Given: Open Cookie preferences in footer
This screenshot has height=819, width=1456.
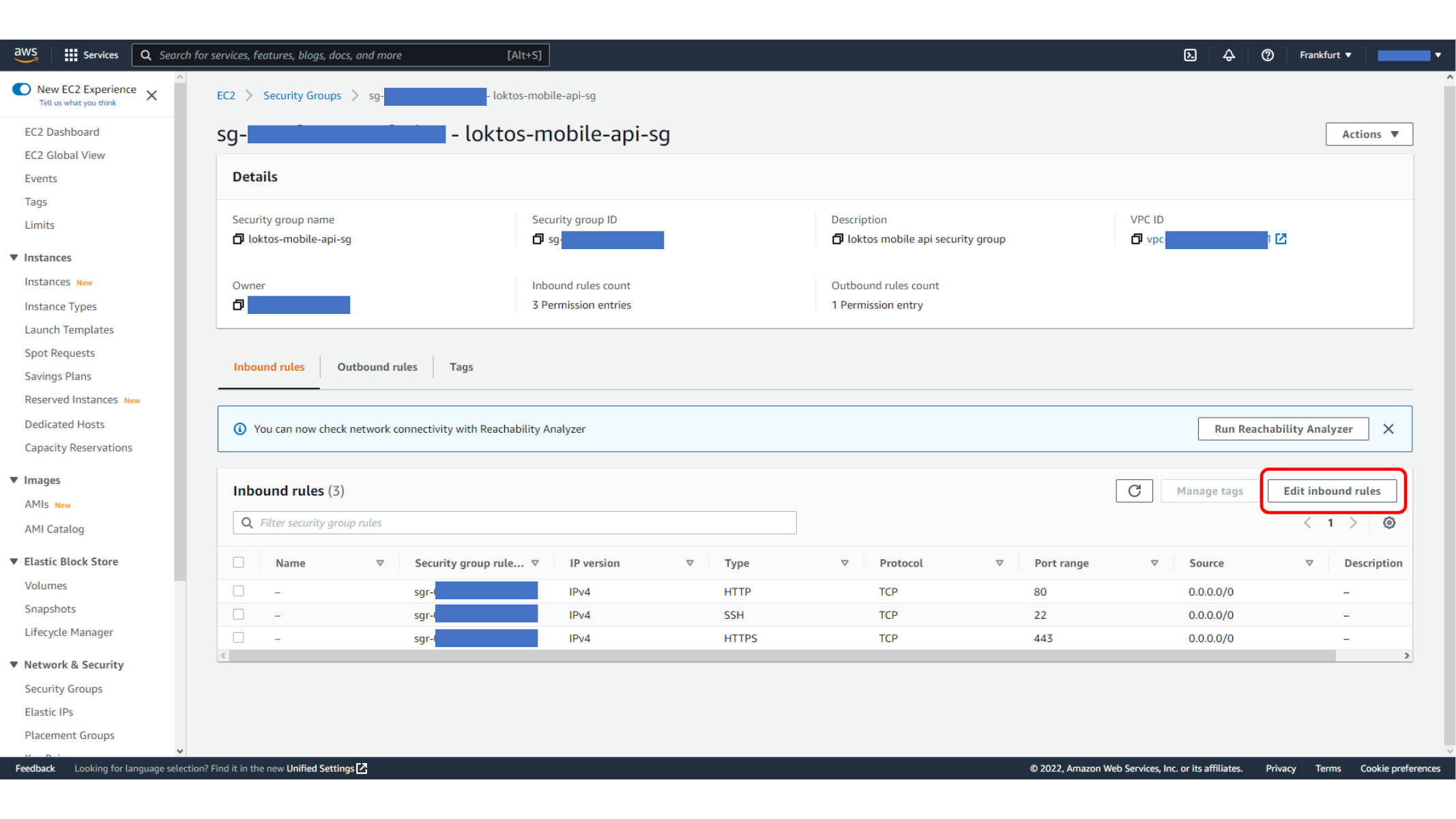Looking at the screenshot, I should click(x=1400, y=768).
